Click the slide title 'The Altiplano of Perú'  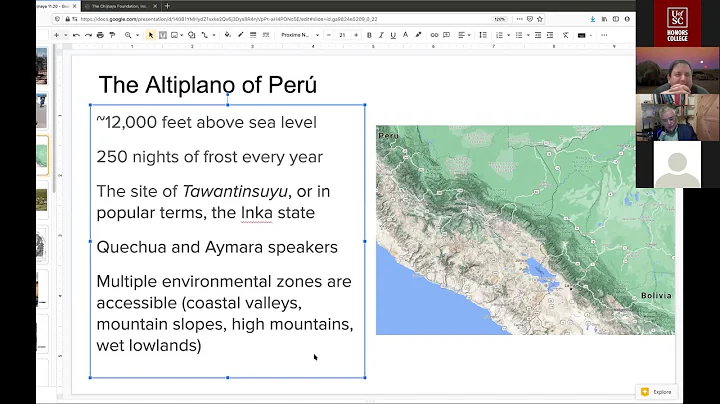click(x=208, y=84)
